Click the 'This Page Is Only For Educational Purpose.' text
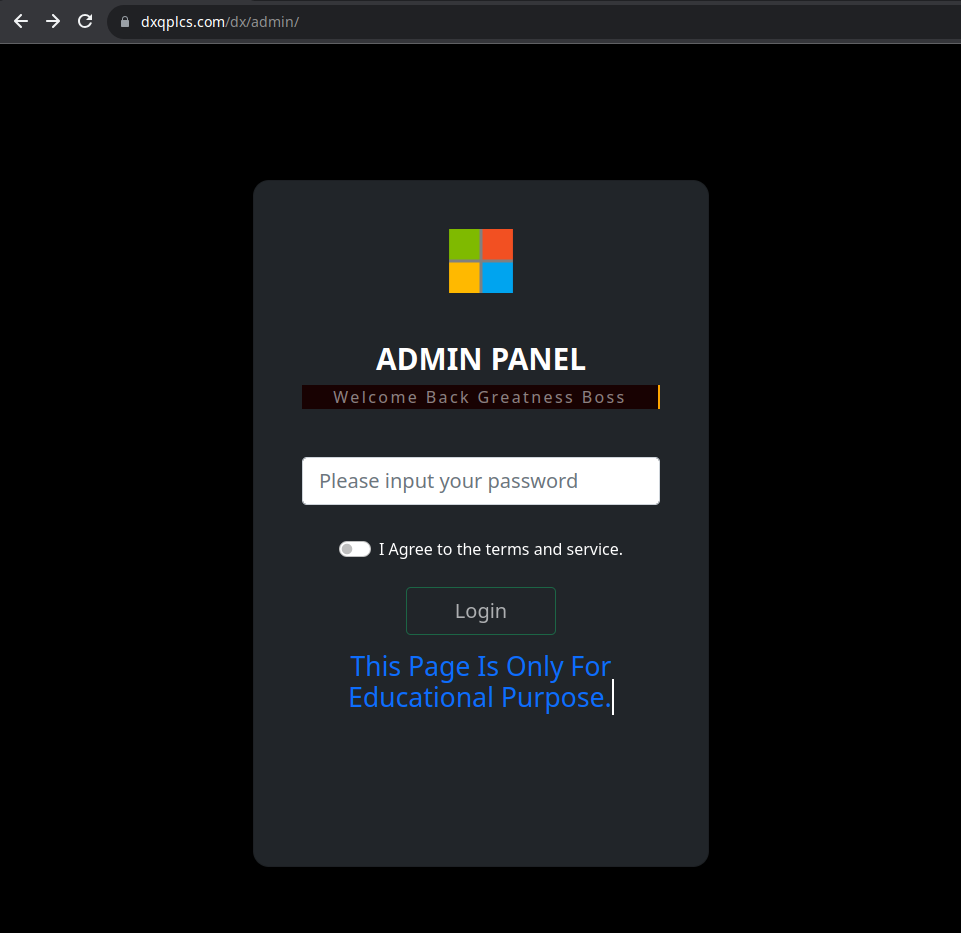This screenshot has width=961, height=933. pyautogui.click(x=480, y=682)
